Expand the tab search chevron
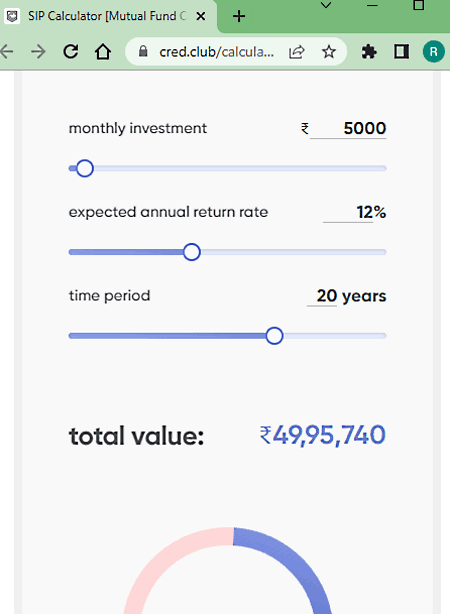 coord(326,5)
